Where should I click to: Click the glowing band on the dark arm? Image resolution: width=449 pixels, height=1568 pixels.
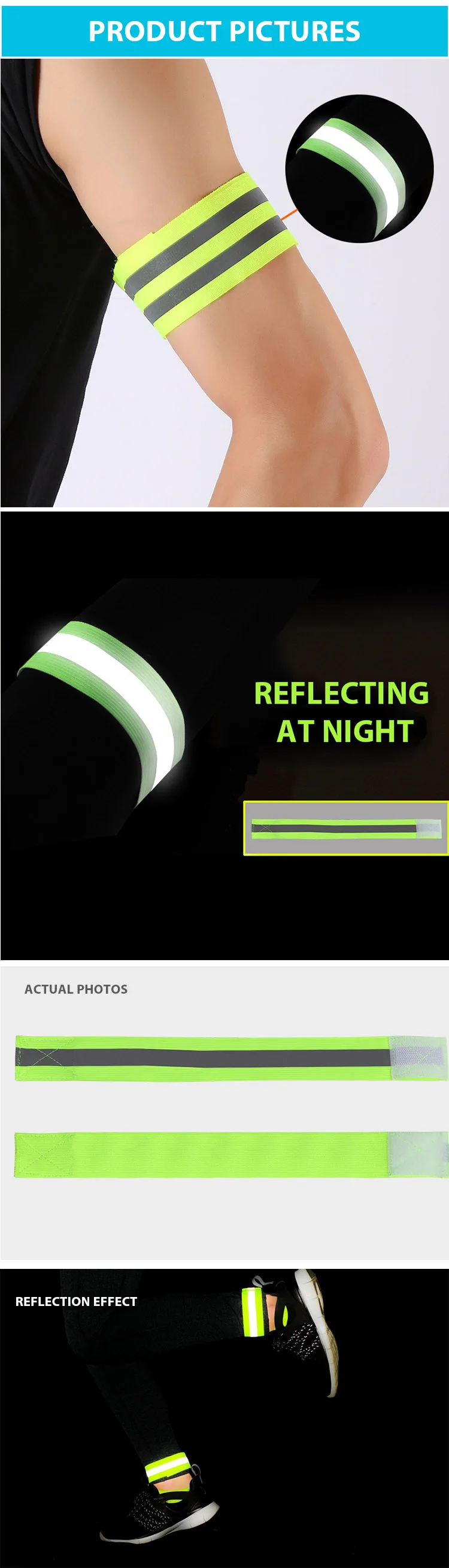pyautogui.click(x=105, y=707)
